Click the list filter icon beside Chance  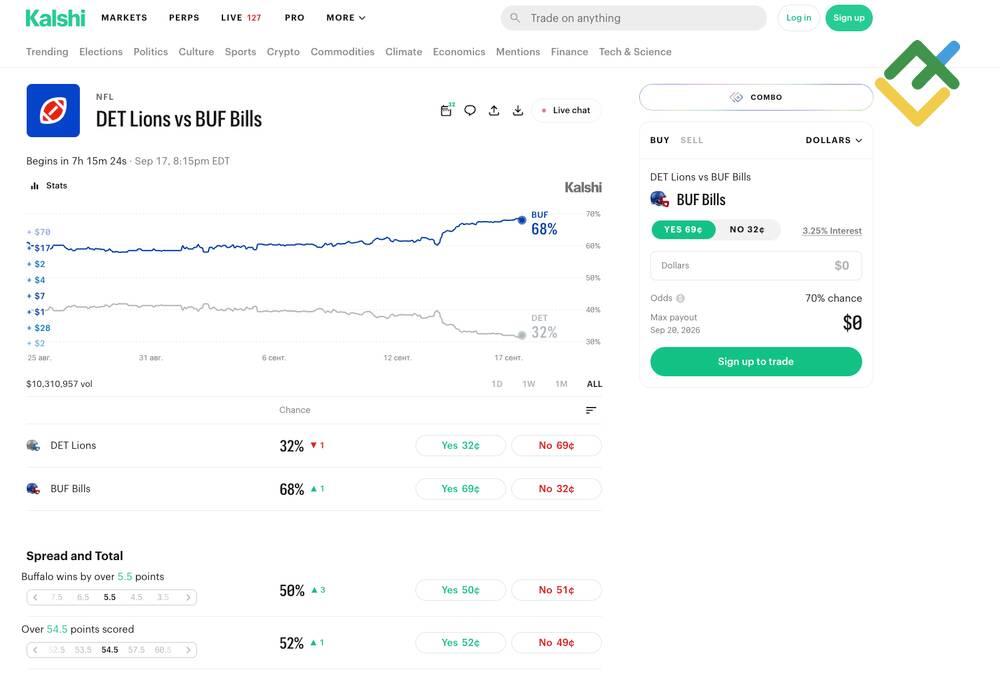point(591,410)
